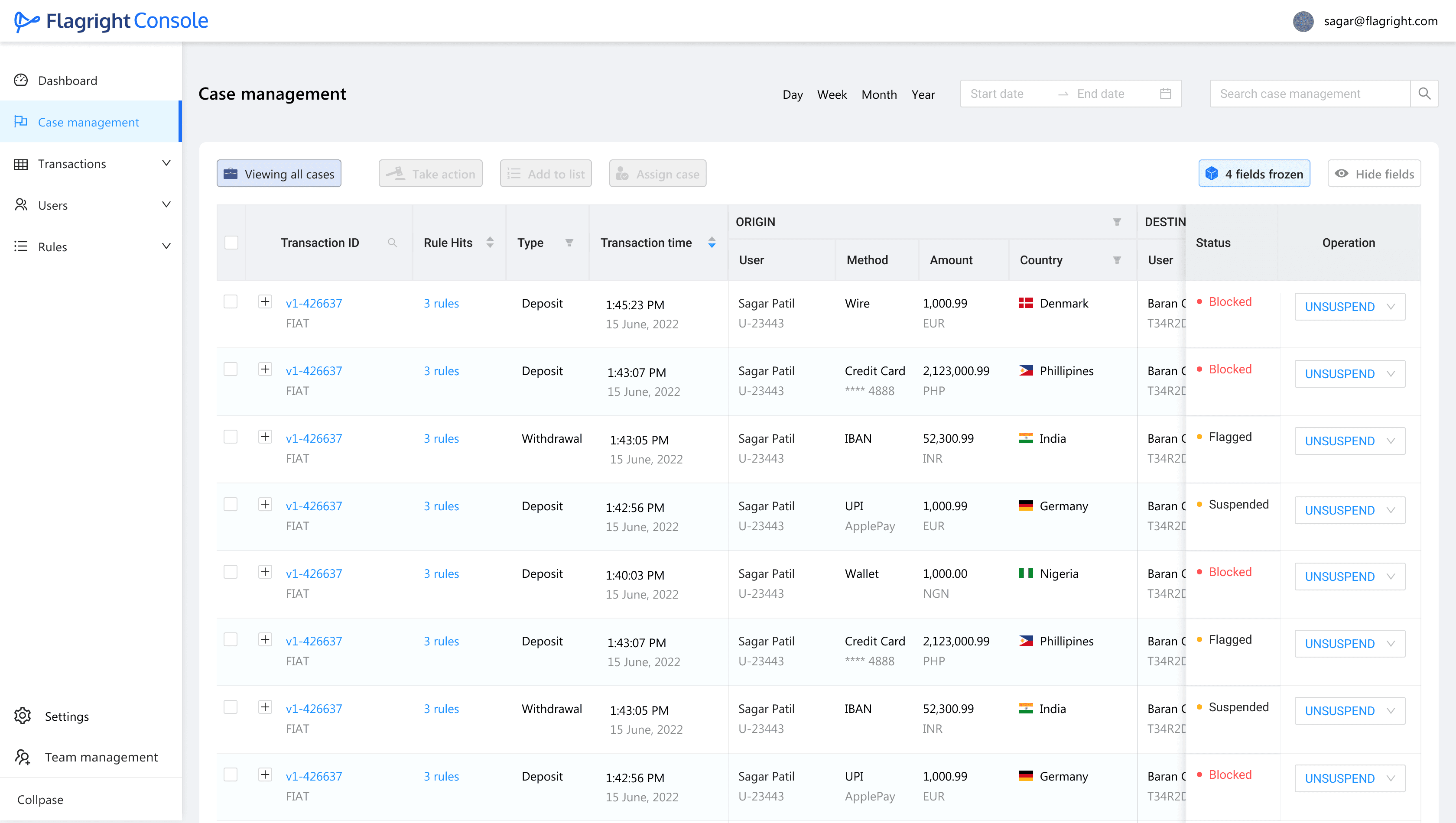The image size is (1456, 823).
Task: Open the UNSUSPEND dropdown in first row
Action: [1391, 307]
